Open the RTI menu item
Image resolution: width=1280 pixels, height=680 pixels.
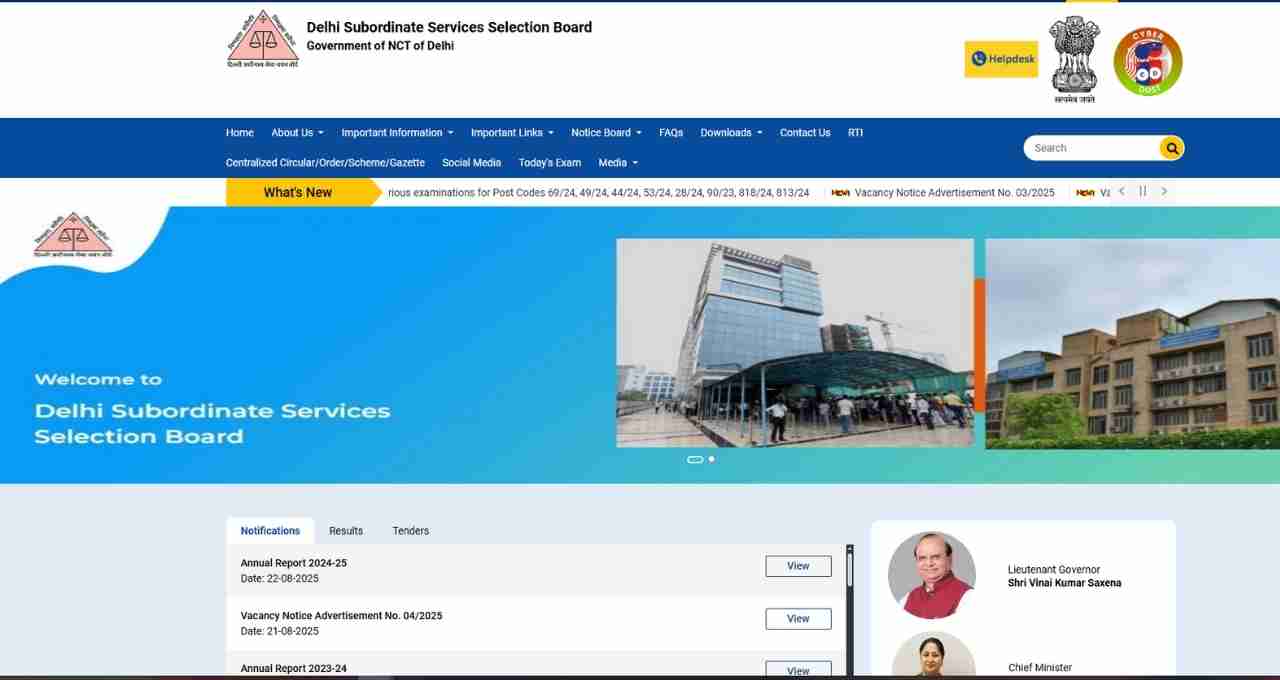pyautogui.click(x=855, y=132)
